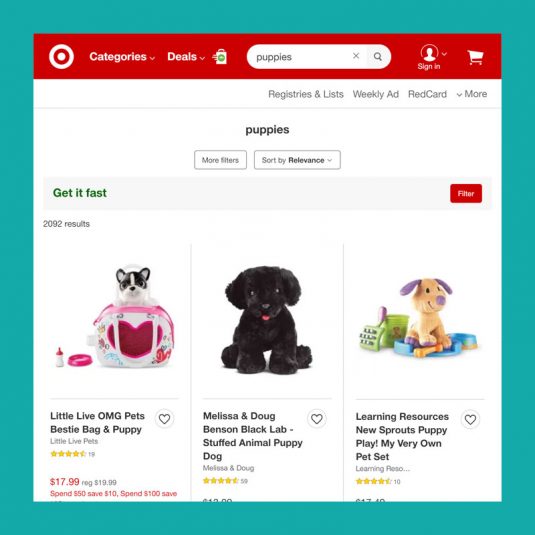Click the Target bullseye logo
This screenshot has width=535, height=535.
point(61,57)
